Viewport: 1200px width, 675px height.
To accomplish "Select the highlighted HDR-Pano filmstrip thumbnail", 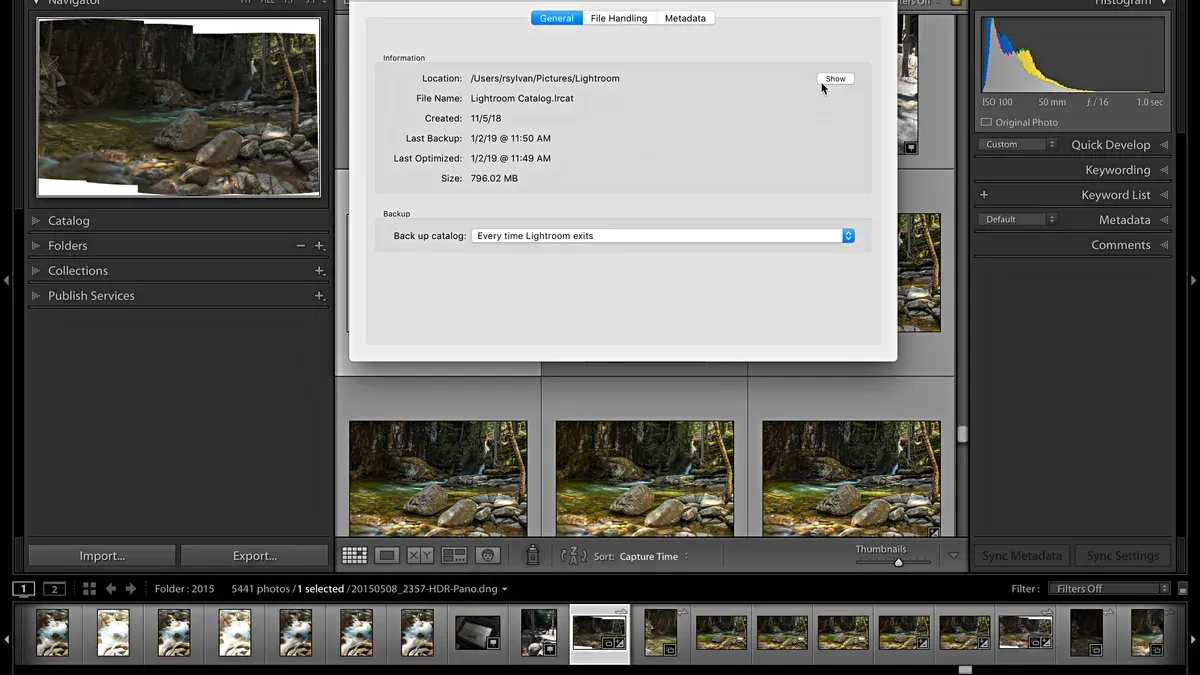I will click(x=600, y=633).
